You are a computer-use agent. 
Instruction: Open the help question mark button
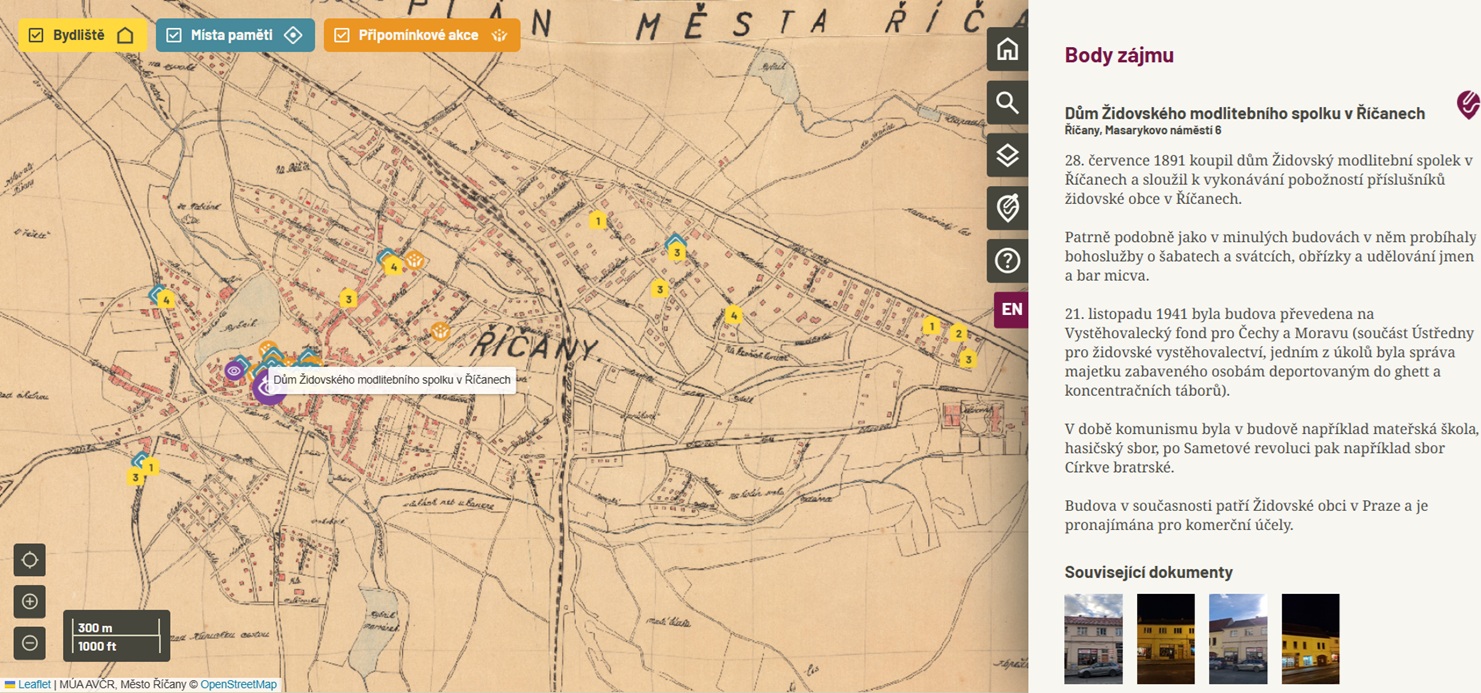pyautogui.click(x=1007, y=261)
